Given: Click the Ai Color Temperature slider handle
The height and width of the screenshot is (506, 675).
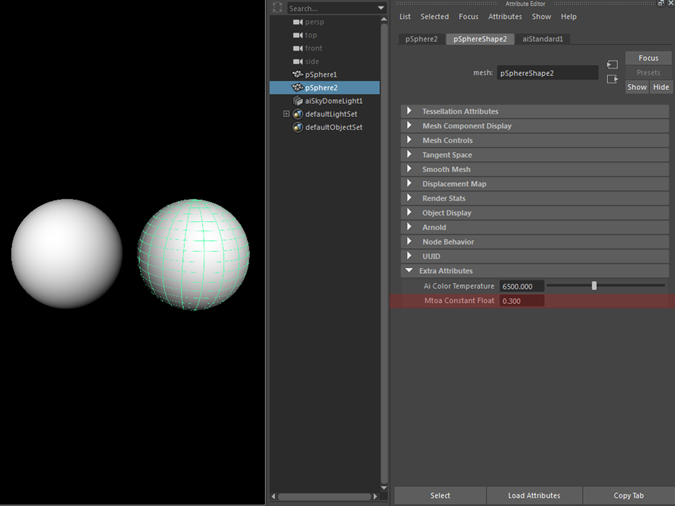Looking at the screenshot, I should (x=594, y=286).
